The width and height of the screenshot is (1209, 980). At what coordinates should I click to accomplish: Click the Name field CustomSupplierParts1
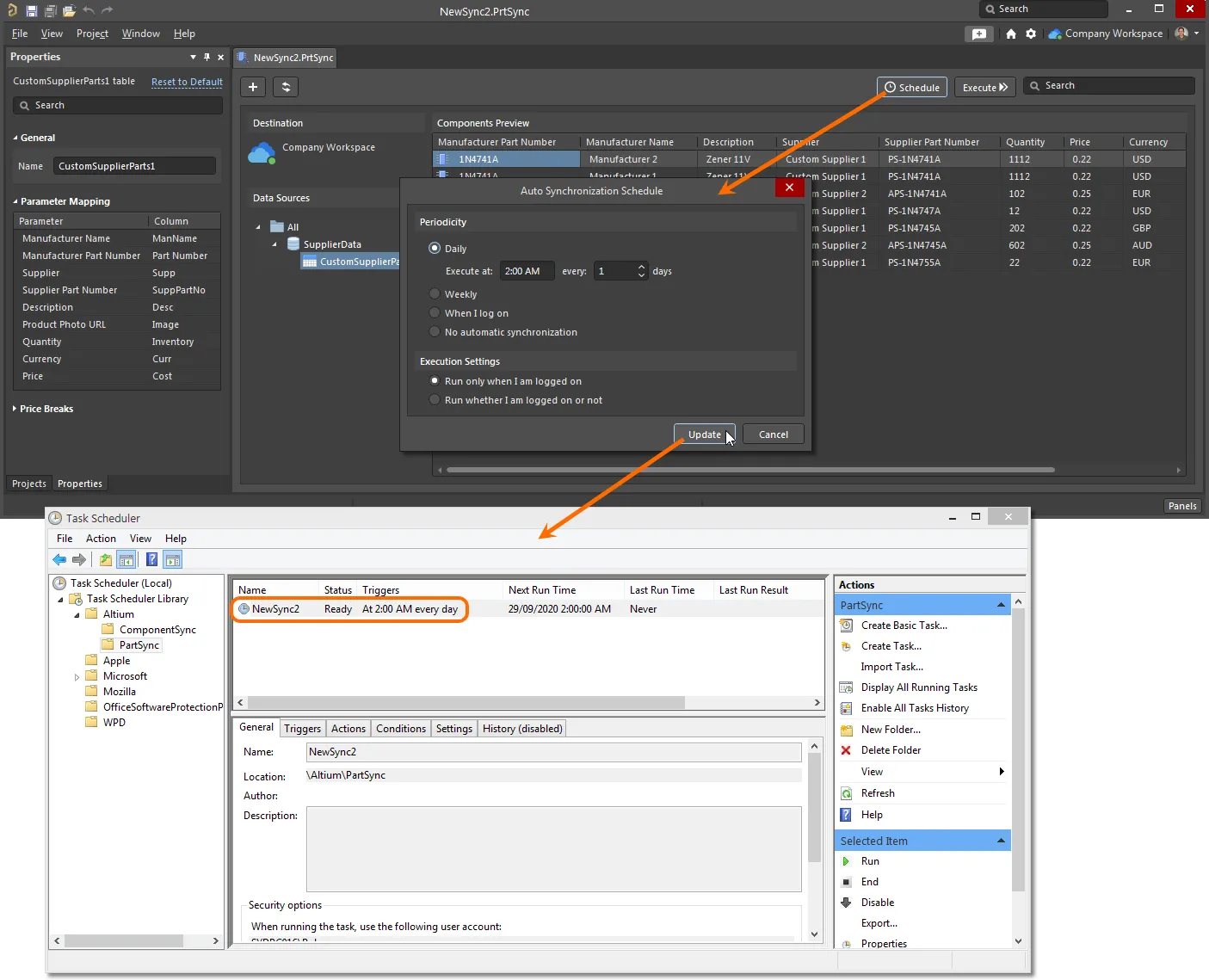(x=134, y=166)
